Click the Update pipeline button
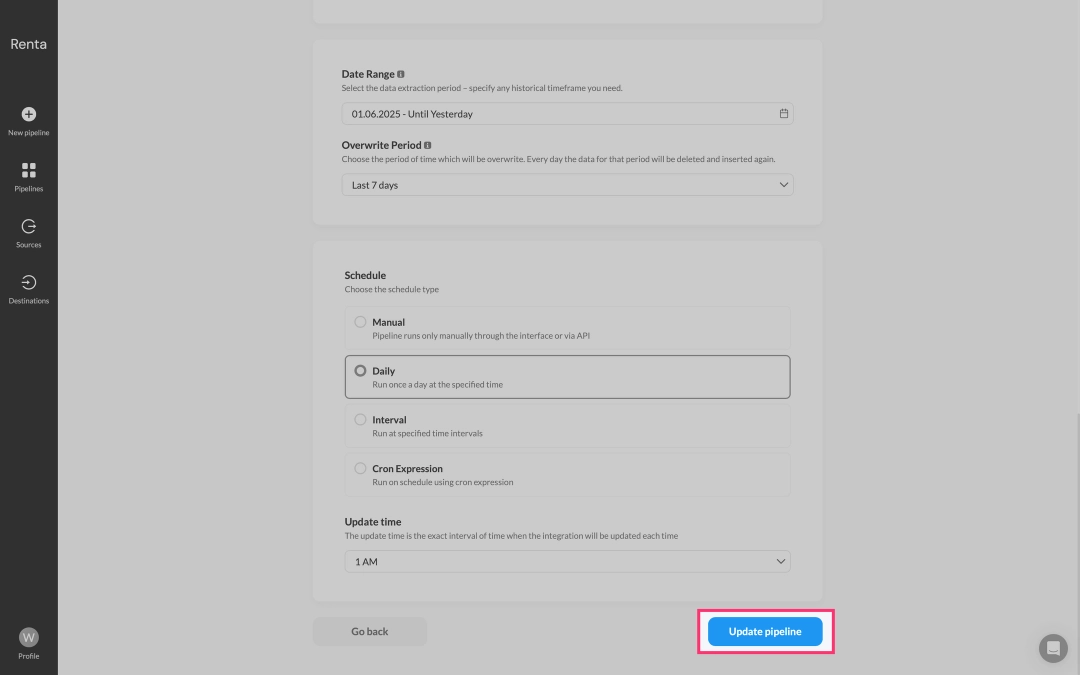 765,632
